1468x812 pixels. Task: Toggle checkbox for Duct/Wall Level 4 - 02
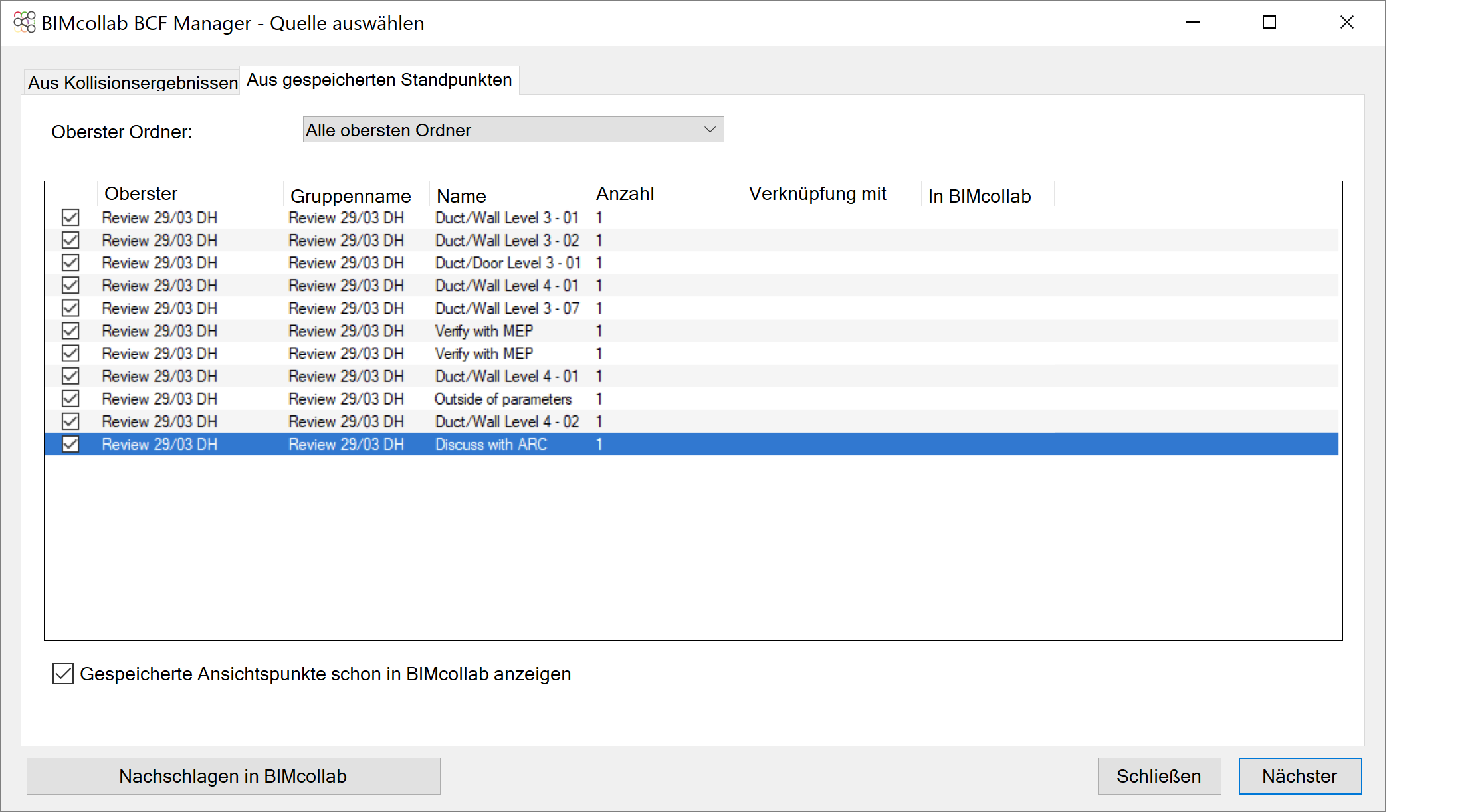tap(70, 421)
